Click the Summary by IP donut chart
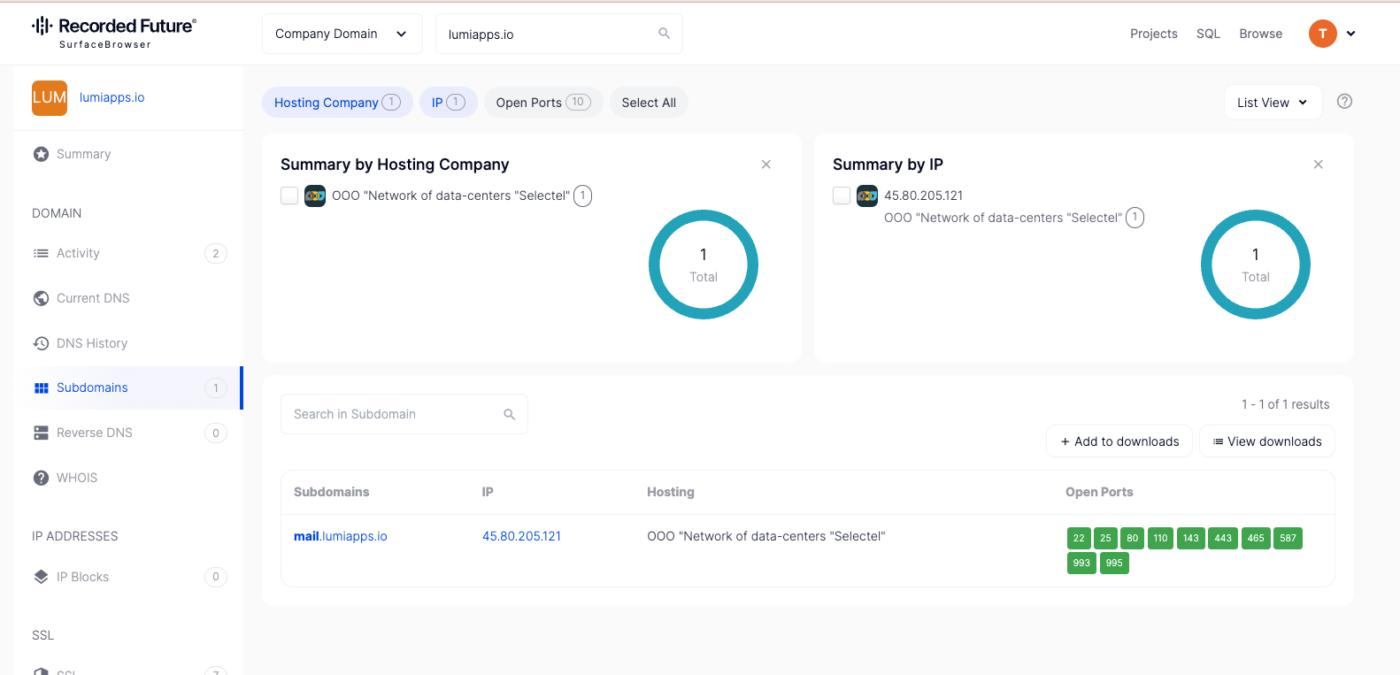1400x675 pixels. coord(1255,265)
